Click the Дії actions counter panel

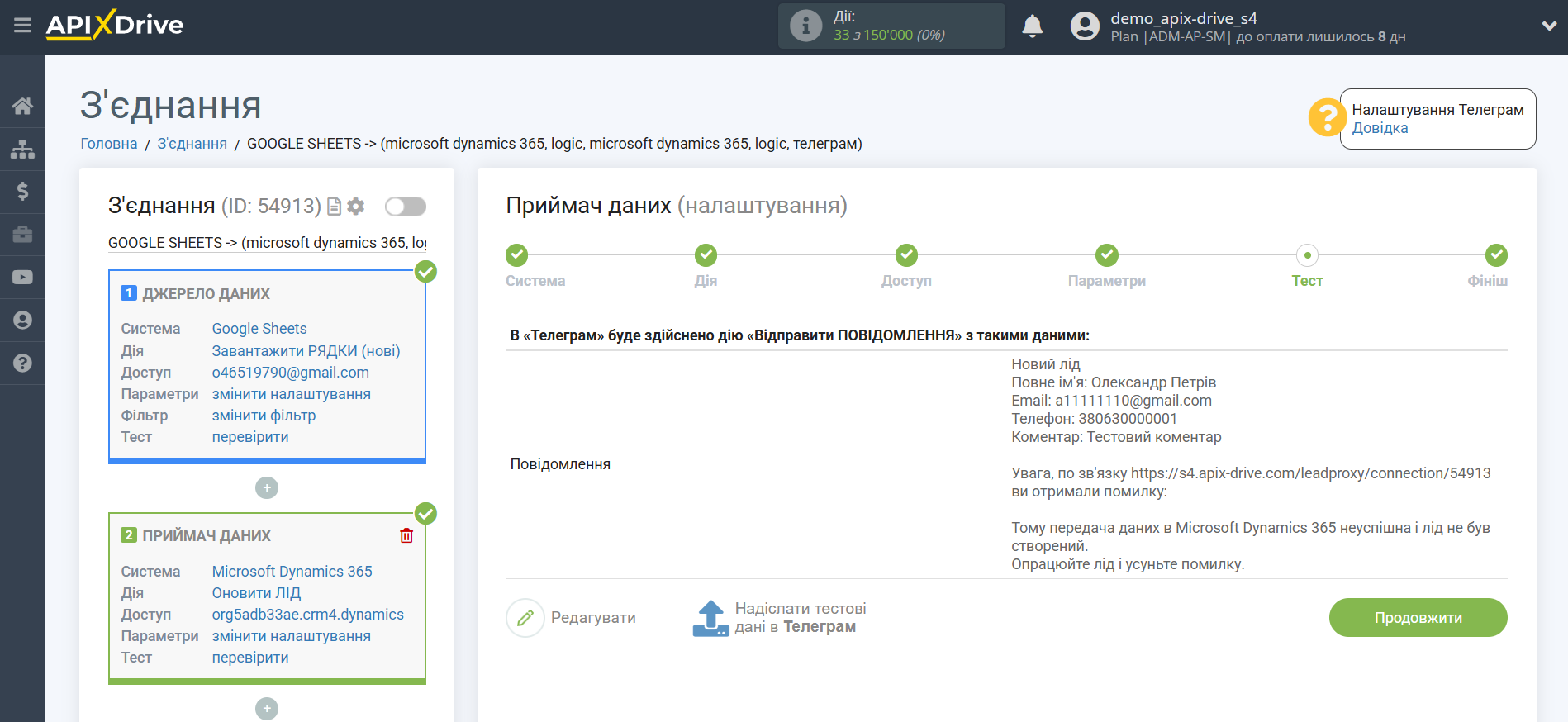[891, 26]
